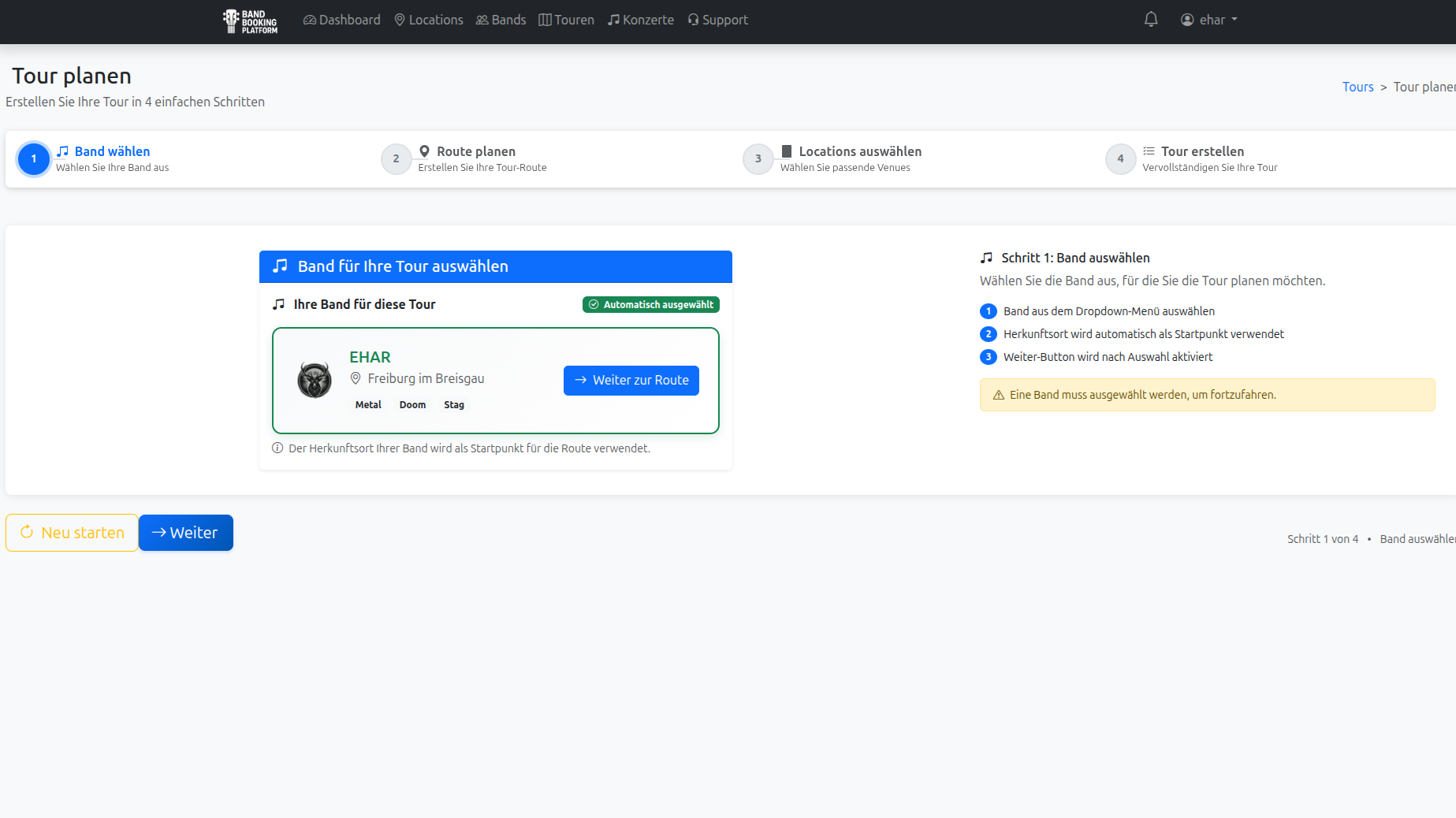The width and height of the screenshot is (1456, 818).
Task: Navigate to Bands menu item
Action: pyautogui.click(x=501, y=20)
